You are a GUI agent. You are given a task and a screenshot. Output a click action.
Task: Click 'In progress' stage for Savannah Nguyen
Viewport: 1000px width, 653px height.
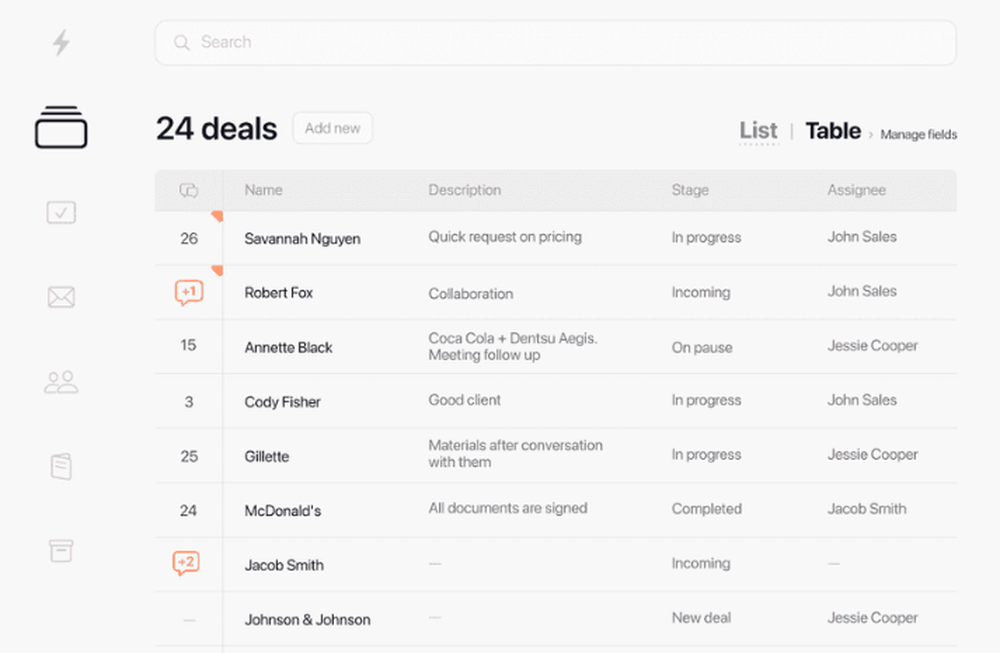[706, 238]
